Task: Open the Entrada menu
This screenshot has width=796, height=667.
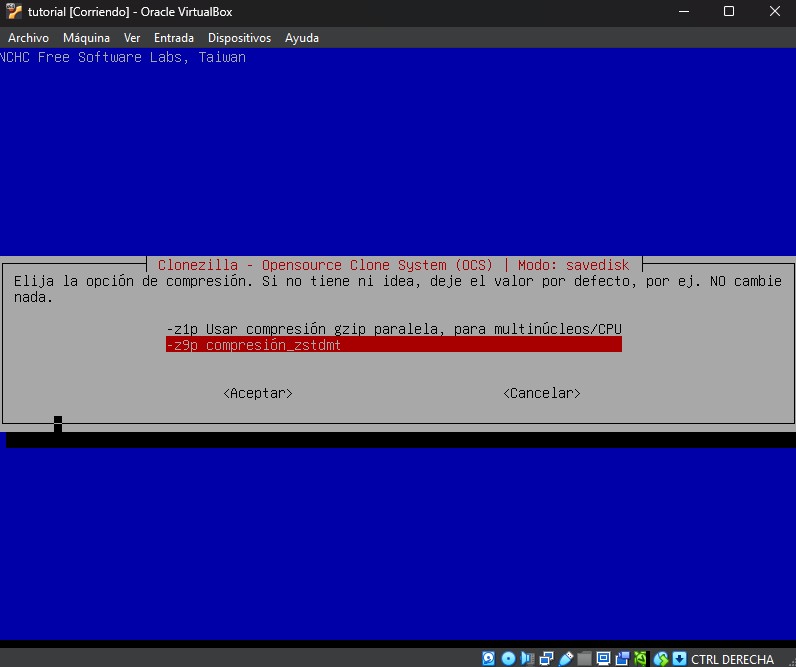Action: (174, 38)
